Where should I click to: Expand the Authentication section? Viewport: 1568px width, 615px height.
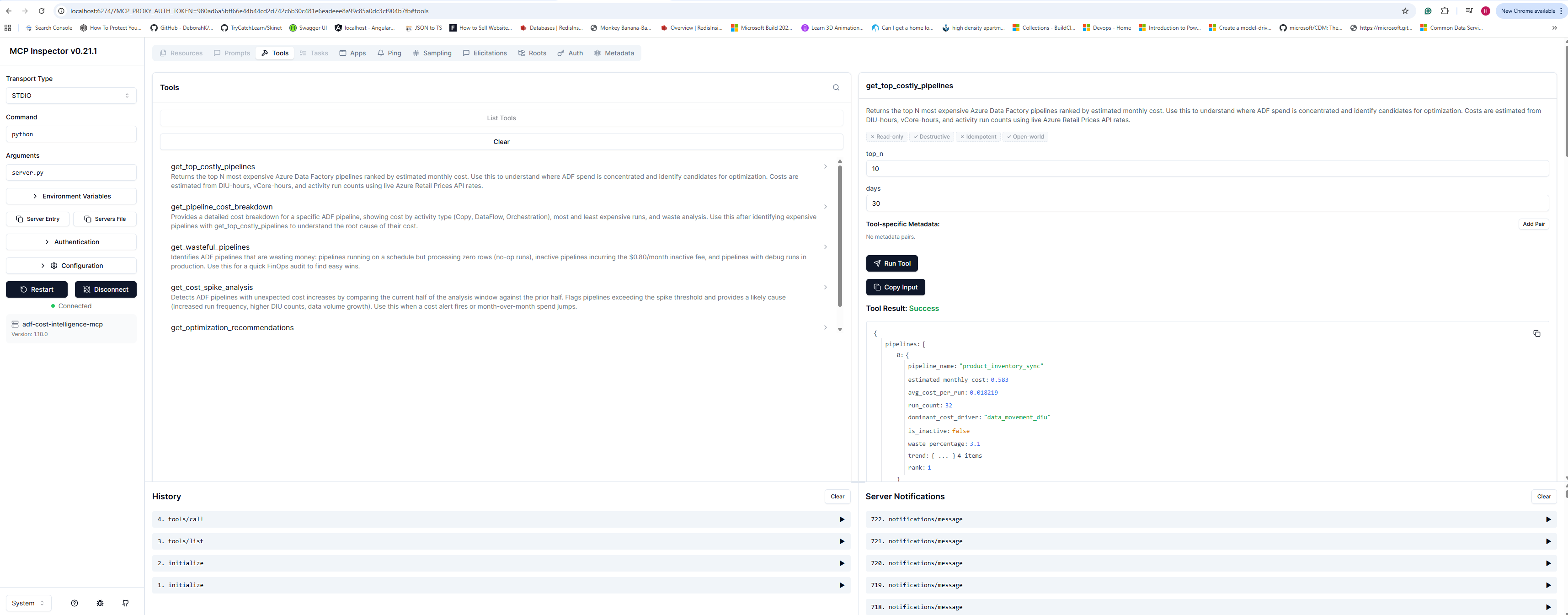[71, 242]
